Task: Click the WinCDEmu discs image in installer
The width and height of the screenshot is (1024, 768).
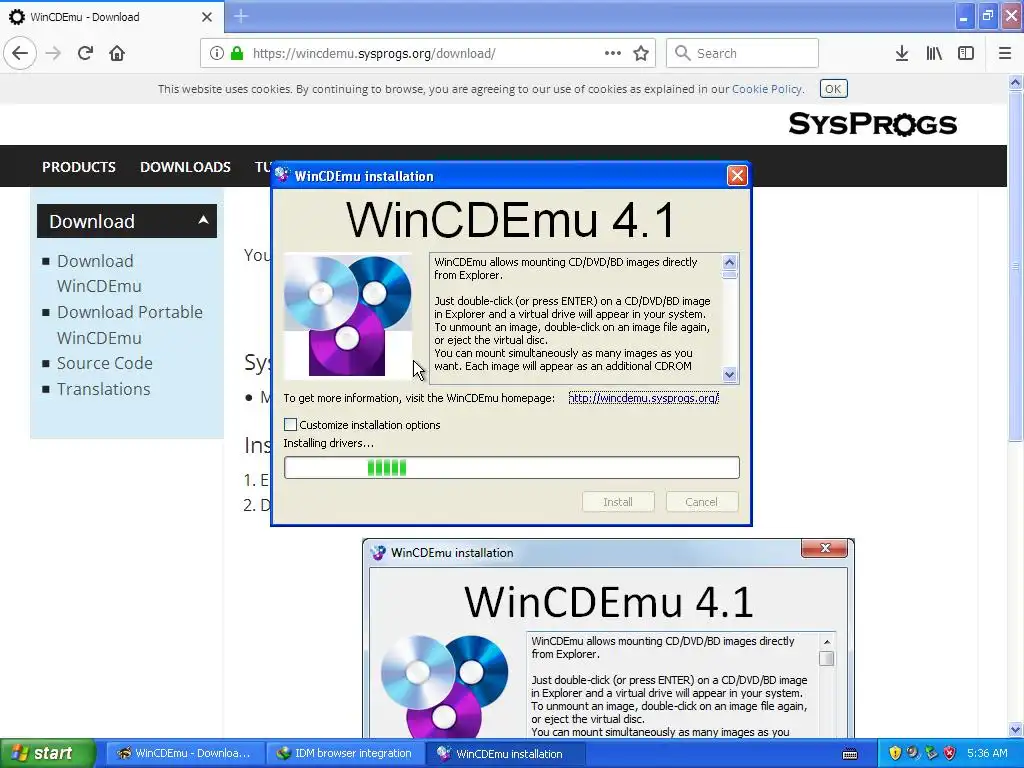Action: click(x=347, y=315)
